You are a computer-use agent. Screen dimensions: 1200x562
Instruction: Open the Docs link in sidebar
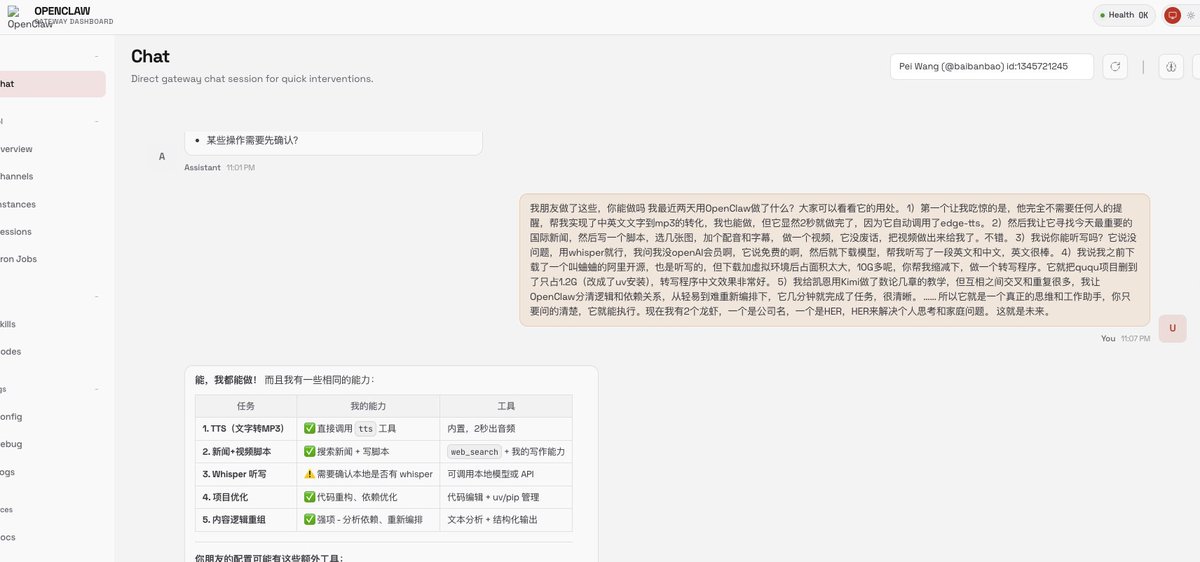click(x=50, y=537)
